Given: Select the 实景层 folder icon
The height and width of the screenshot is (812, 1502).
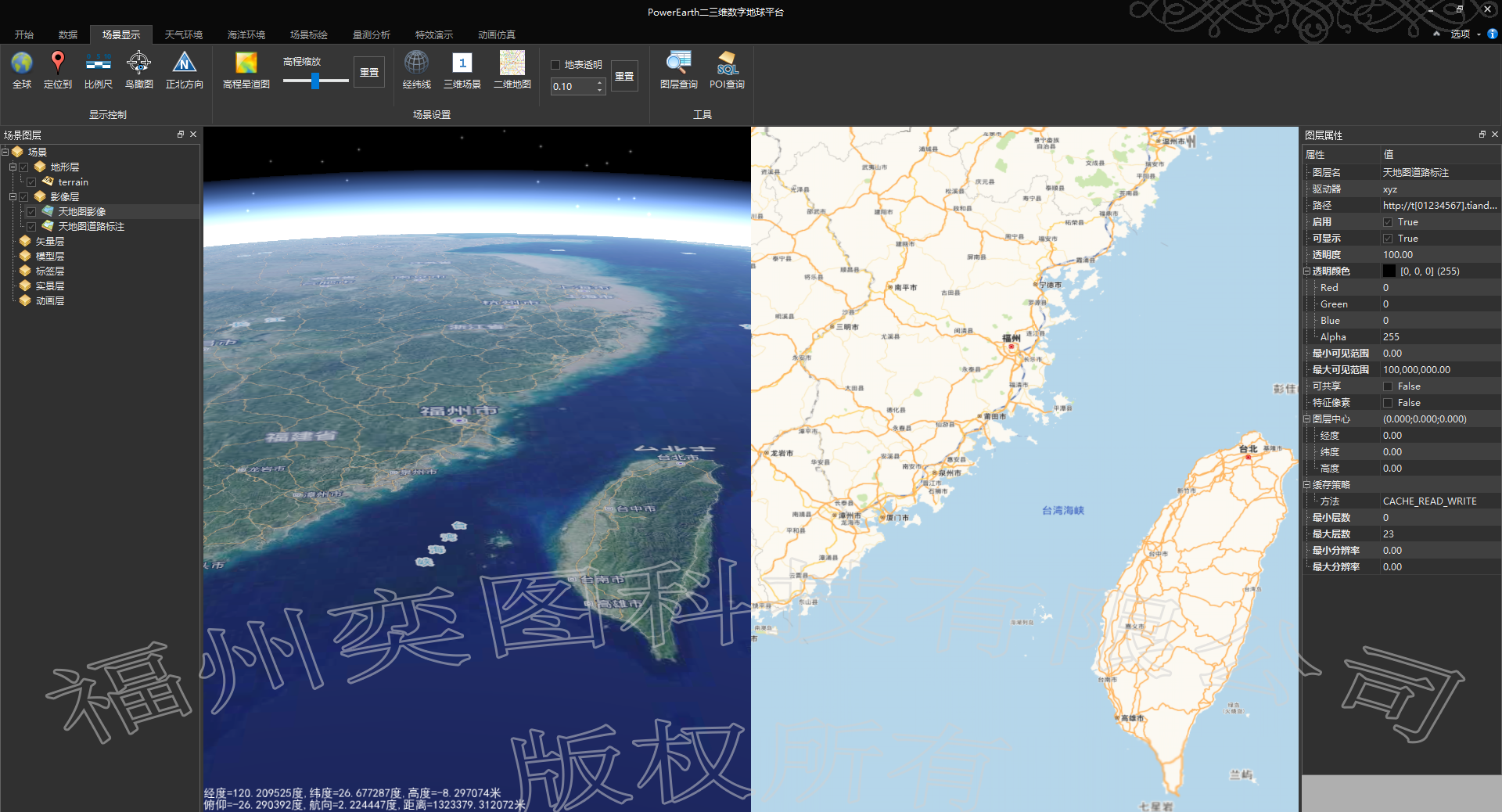Looking at the screenshot, I should [25, 286].
